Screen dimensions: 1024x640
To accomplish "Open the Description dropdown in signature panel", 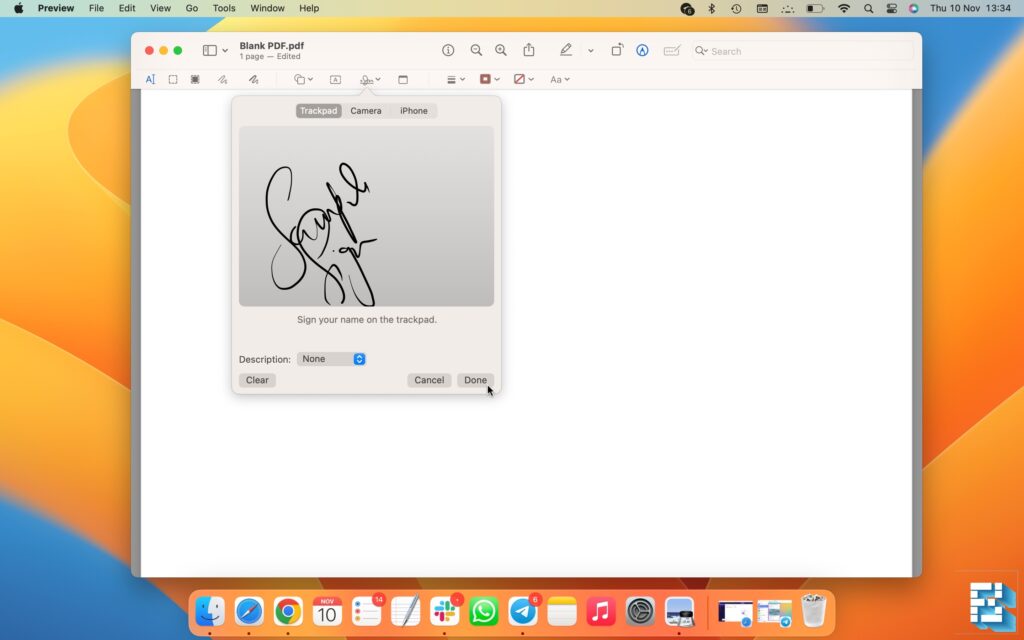I will [x=331, y=358].
